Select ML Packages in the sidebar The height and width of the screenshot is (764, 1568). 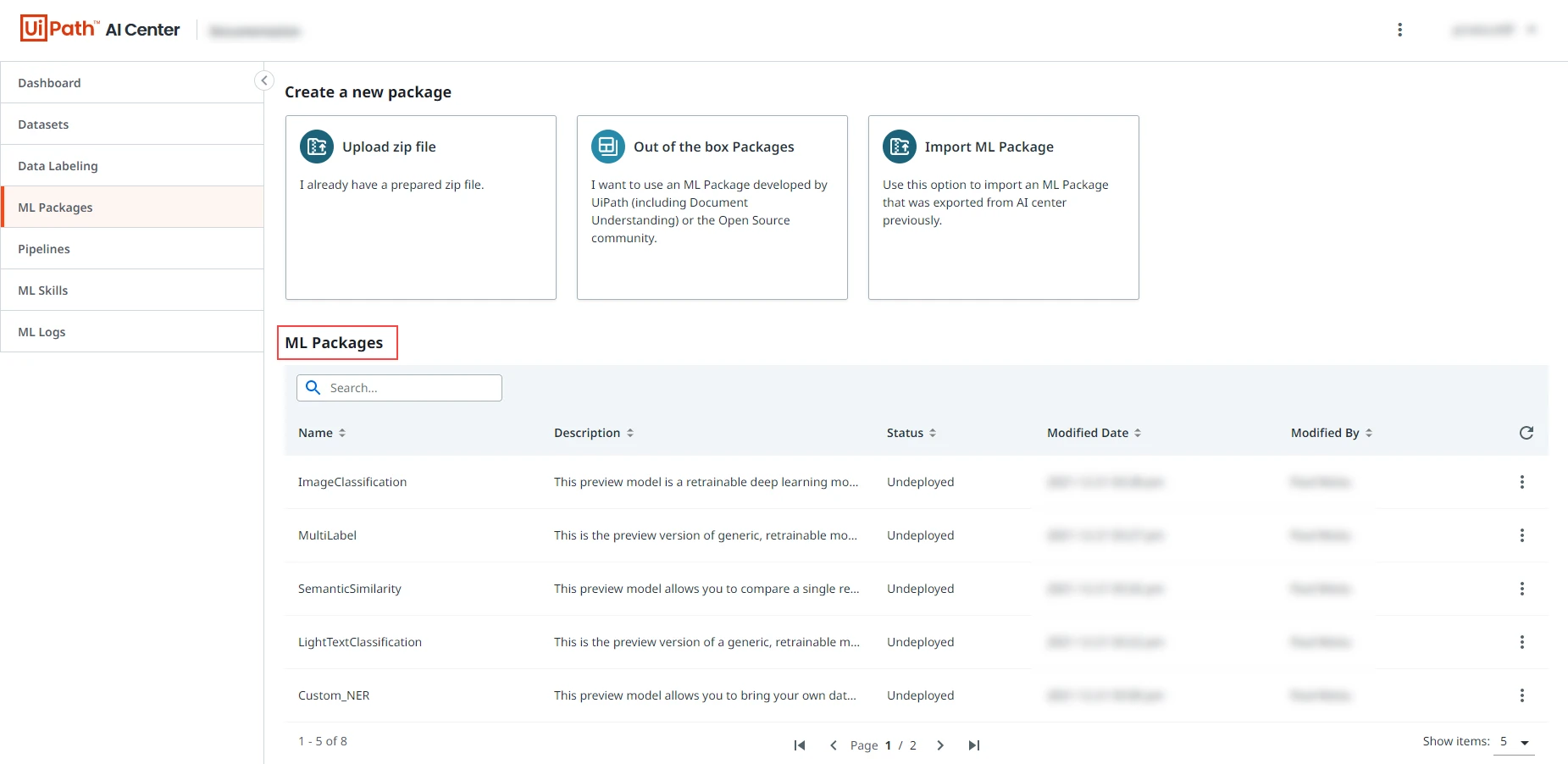(132, 208)
